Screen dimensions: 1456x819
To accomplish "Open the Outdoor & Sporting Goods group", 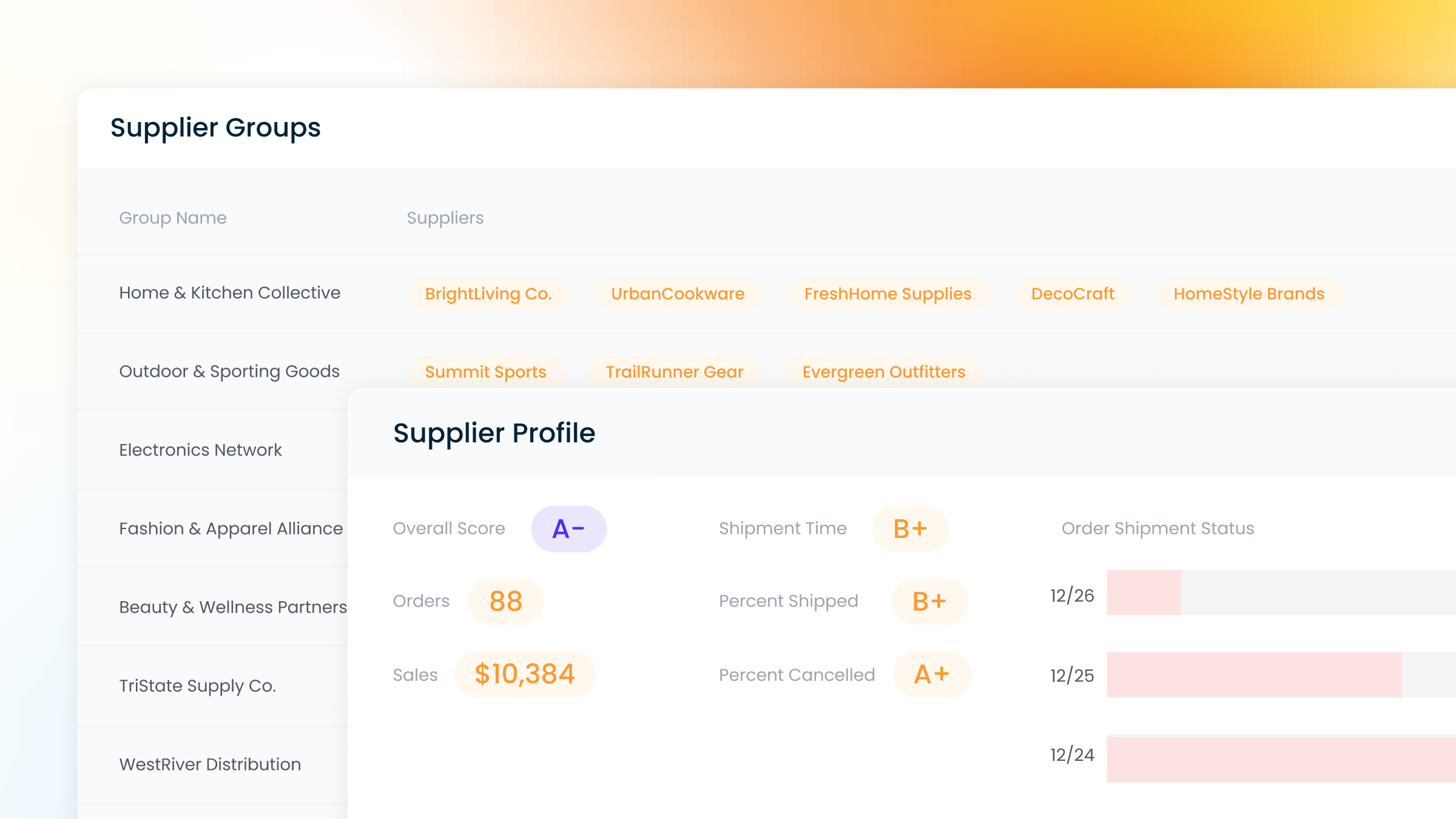I will tap(229, 371).
